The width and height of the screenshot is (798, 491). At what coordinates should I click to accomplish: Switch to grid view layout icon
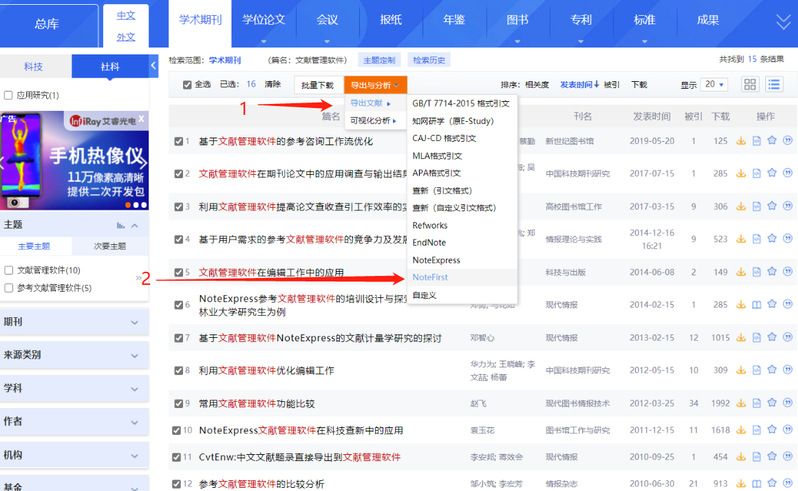(x=750, y=85)
